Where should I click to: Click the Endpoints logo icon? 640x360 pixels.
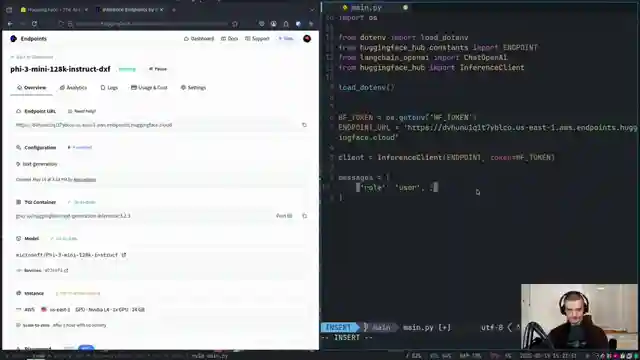tap(13, 38)
